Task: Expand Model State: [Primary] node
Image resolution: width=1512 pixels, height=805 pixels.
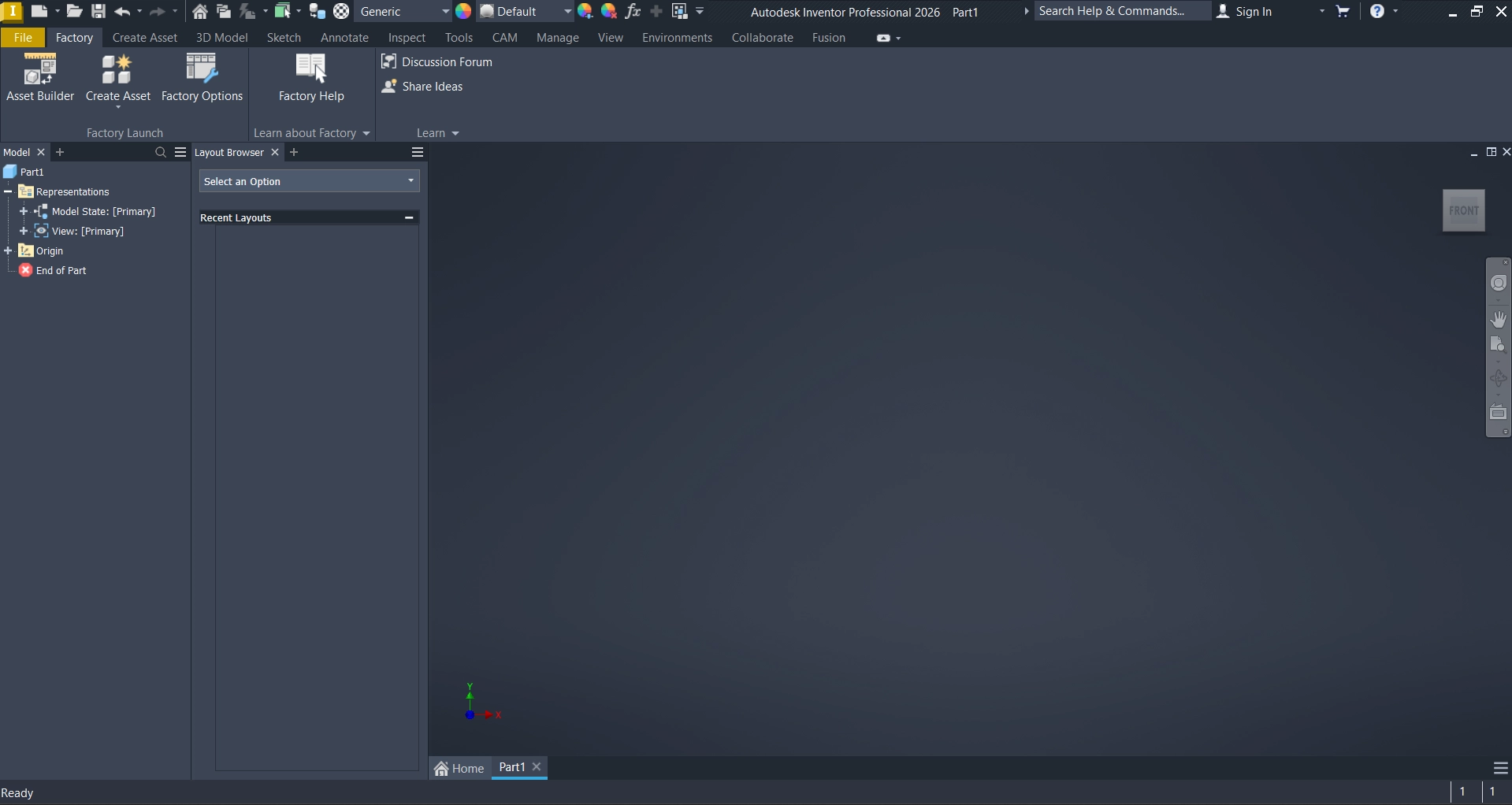Action: (24, 211)
